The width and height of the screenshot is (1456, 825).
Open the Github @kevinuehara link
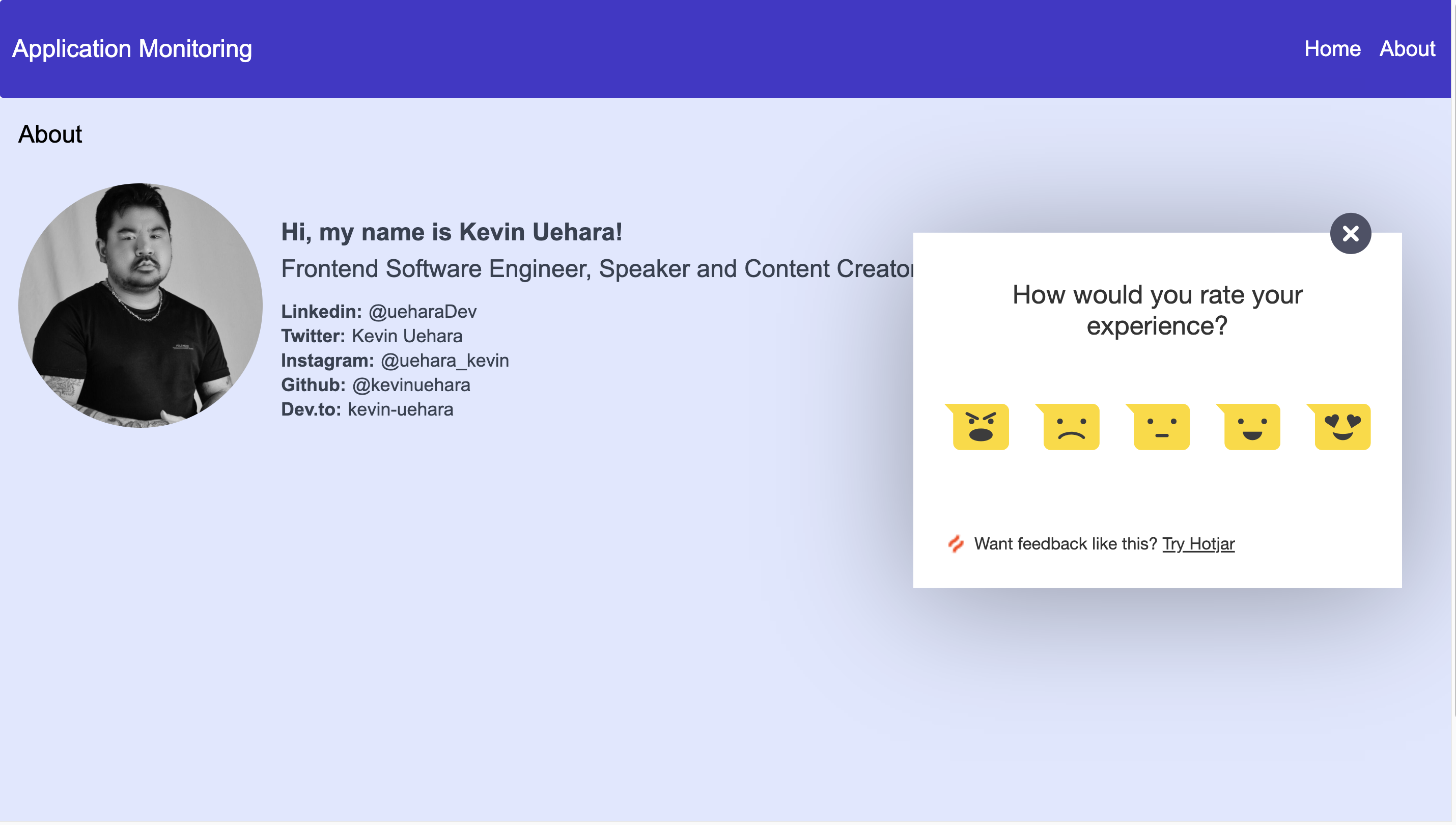410,384
